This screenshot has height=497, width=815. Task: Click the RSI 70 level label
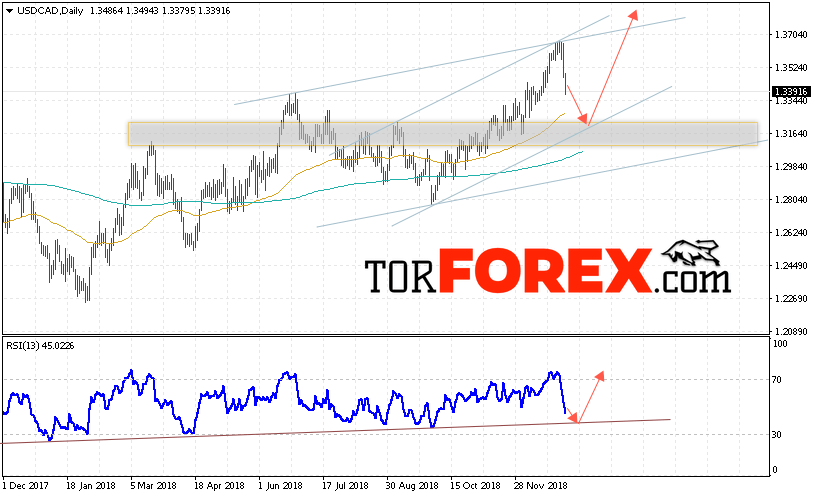point(777,380)
